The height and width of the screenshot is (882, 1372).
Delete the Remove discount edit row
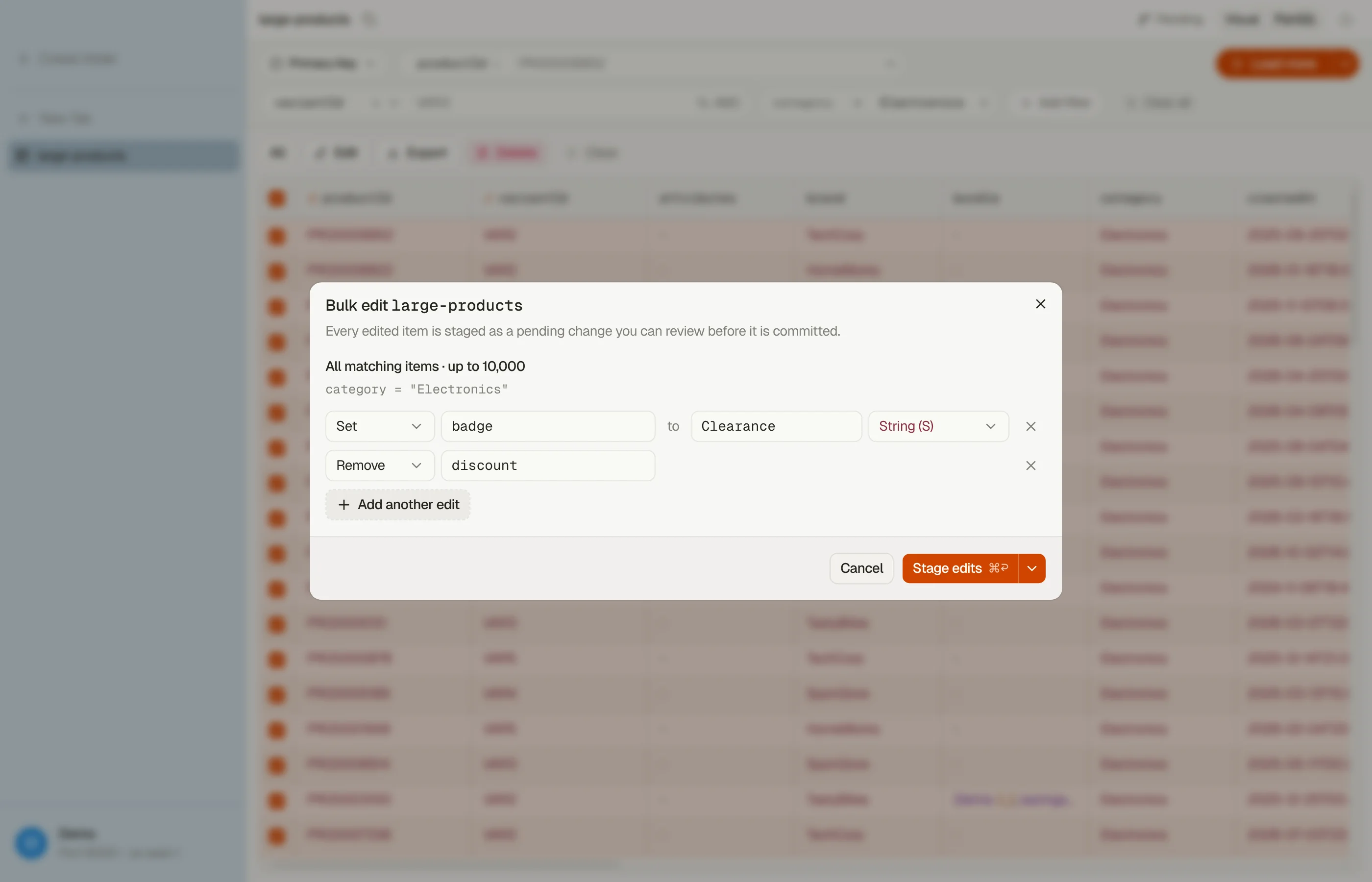pos(1031,465)
